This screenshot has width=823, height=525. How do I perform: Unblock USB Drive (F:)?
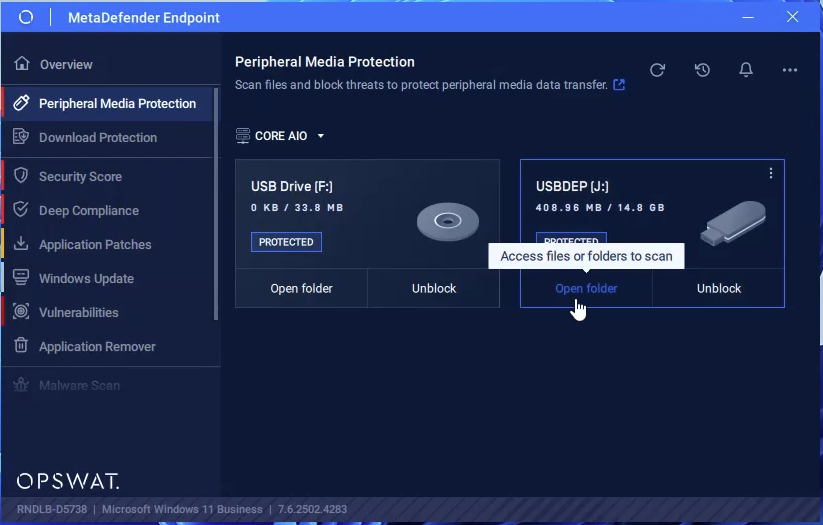click(434, 288)
